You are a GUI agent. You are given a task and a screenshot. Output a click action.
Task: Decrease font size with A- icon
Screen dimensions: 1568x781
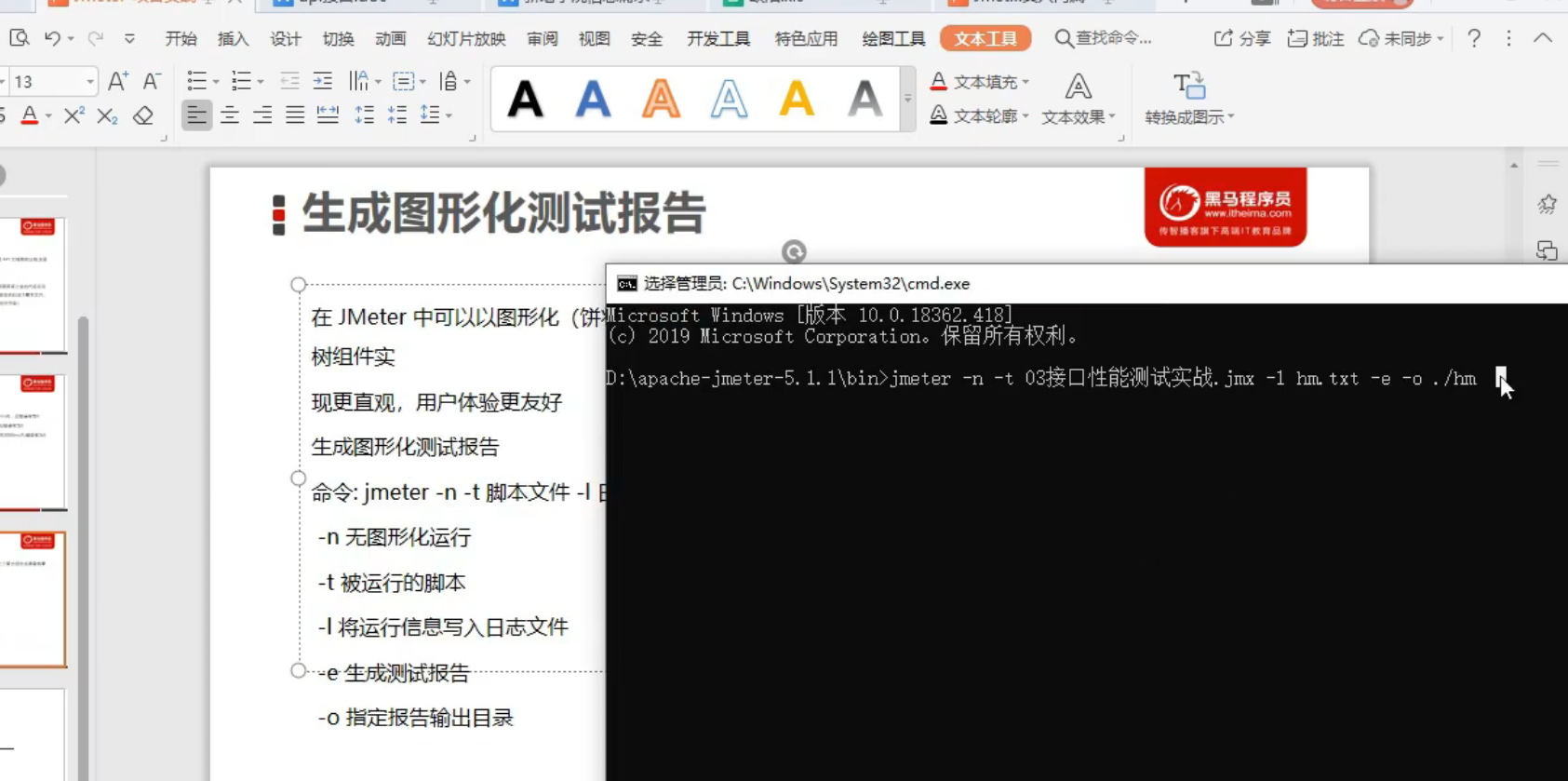point(151,82)
